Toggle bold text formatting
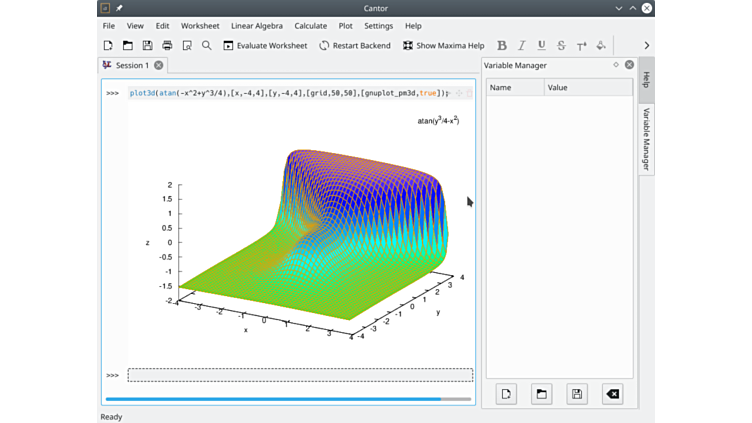752x423 pixels. (x=502, y=45)
